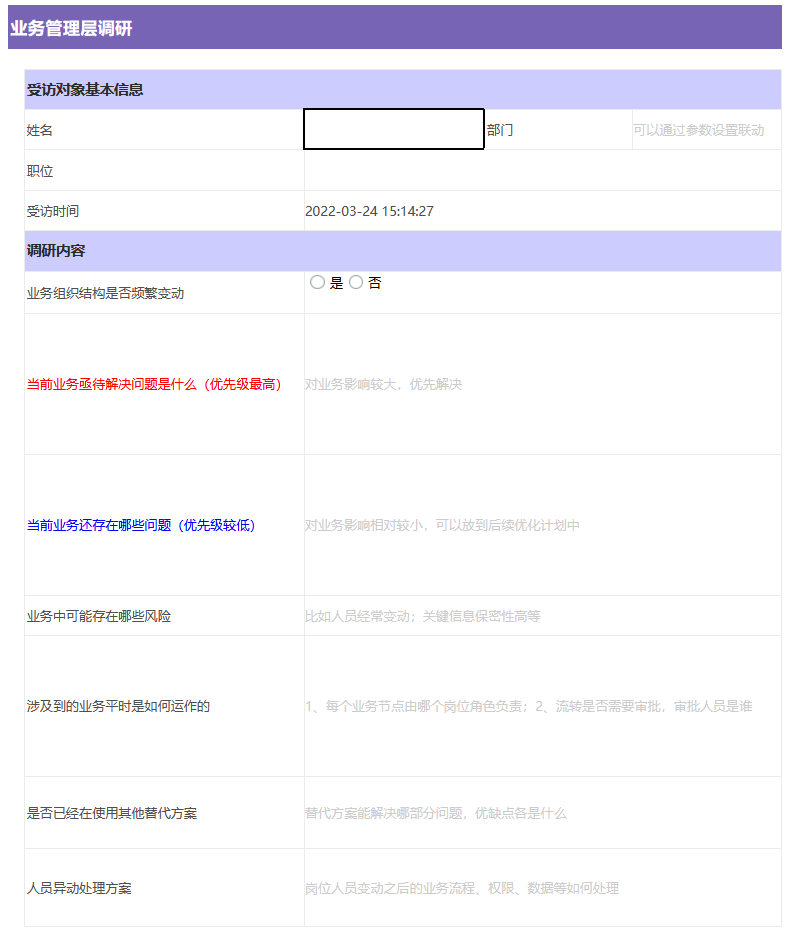Click the 业务中可能存在哪些风险 label
Screen dimensions: 800x949
99,616
